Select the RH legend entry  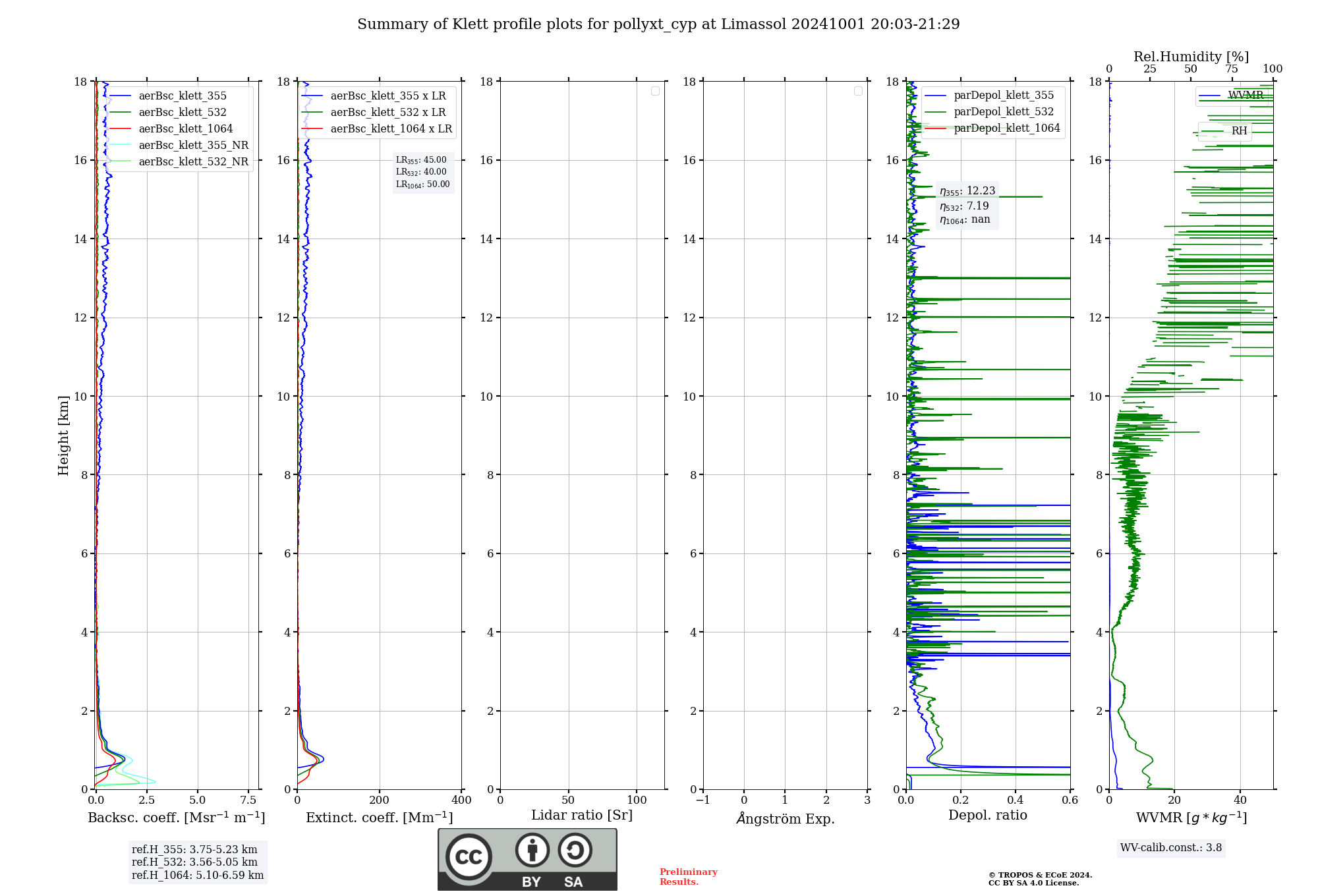point(1225,131)
